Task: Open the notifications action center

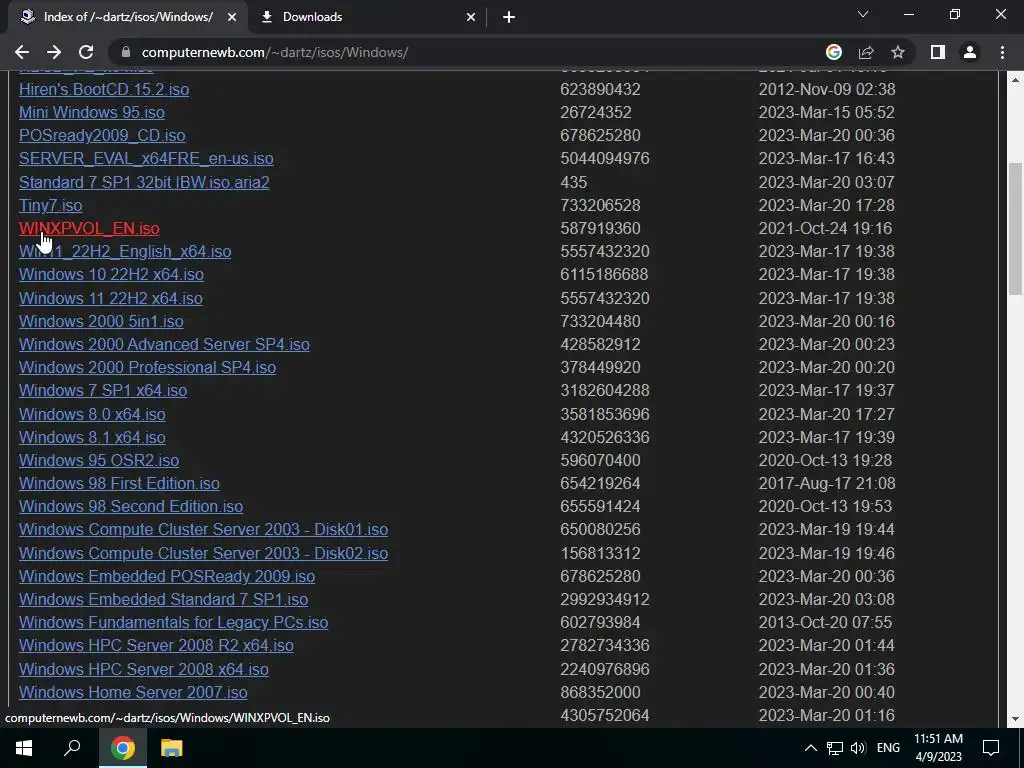Action: point(991,748)
